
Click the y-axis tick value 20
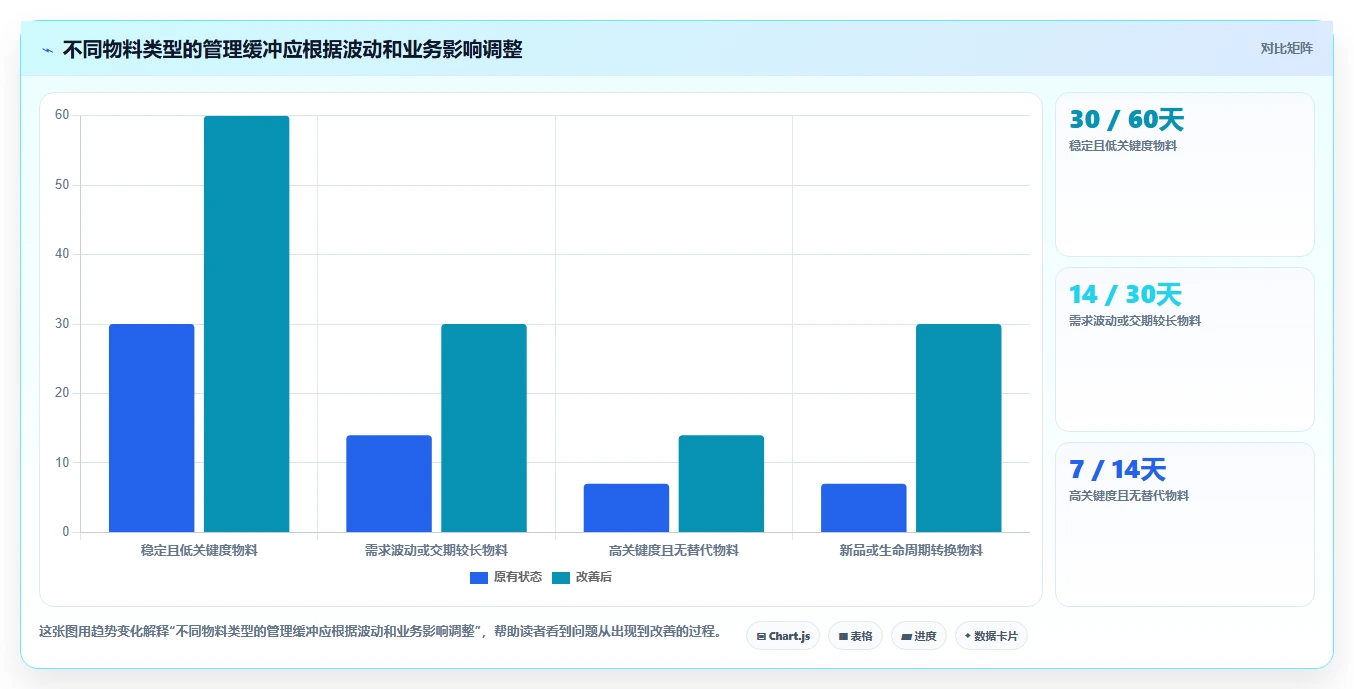62,393
